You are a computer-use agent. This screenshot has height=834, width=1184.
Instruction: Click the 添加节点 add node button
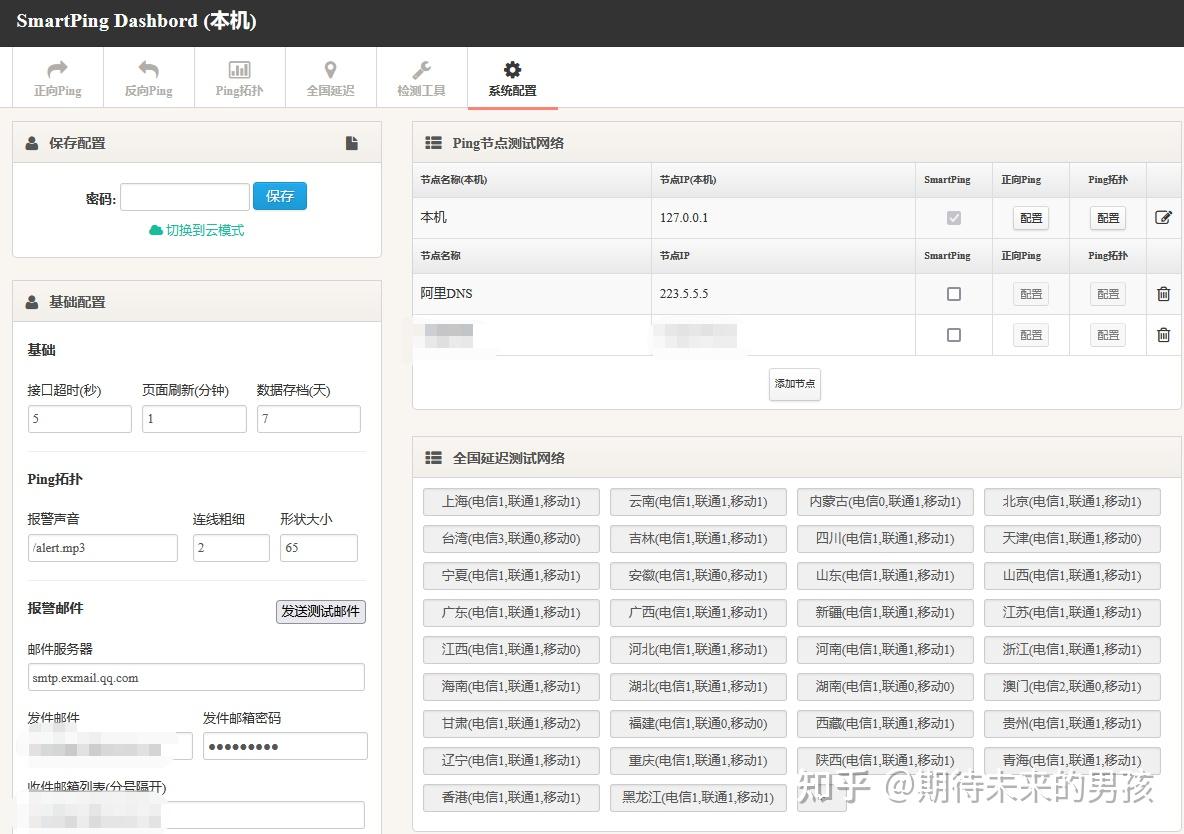pos(794,384)
